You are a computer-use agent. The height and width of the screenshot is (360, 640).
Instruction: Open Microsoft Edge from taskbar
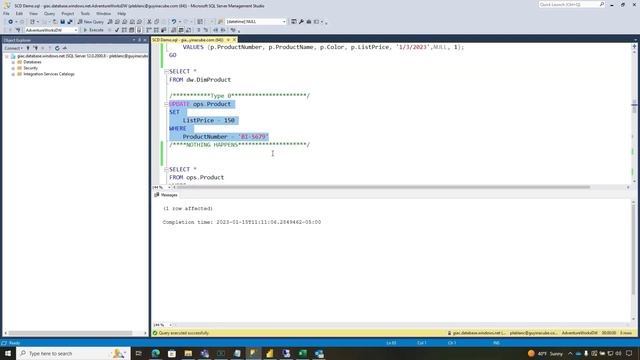(x=156, y=353)
